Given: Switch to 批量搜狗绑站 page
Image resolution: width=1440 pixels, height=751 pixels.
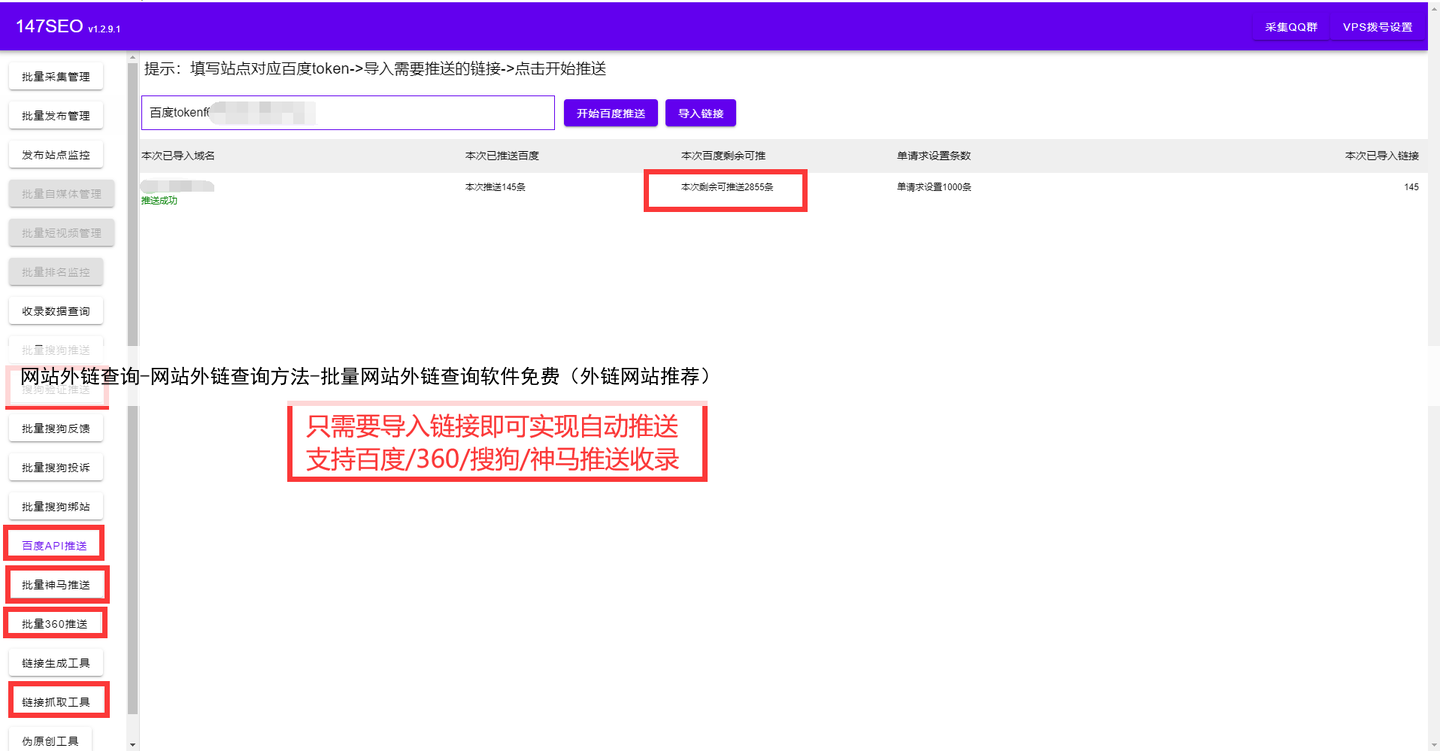Looking at the screenshot, I should click(56, 507).
